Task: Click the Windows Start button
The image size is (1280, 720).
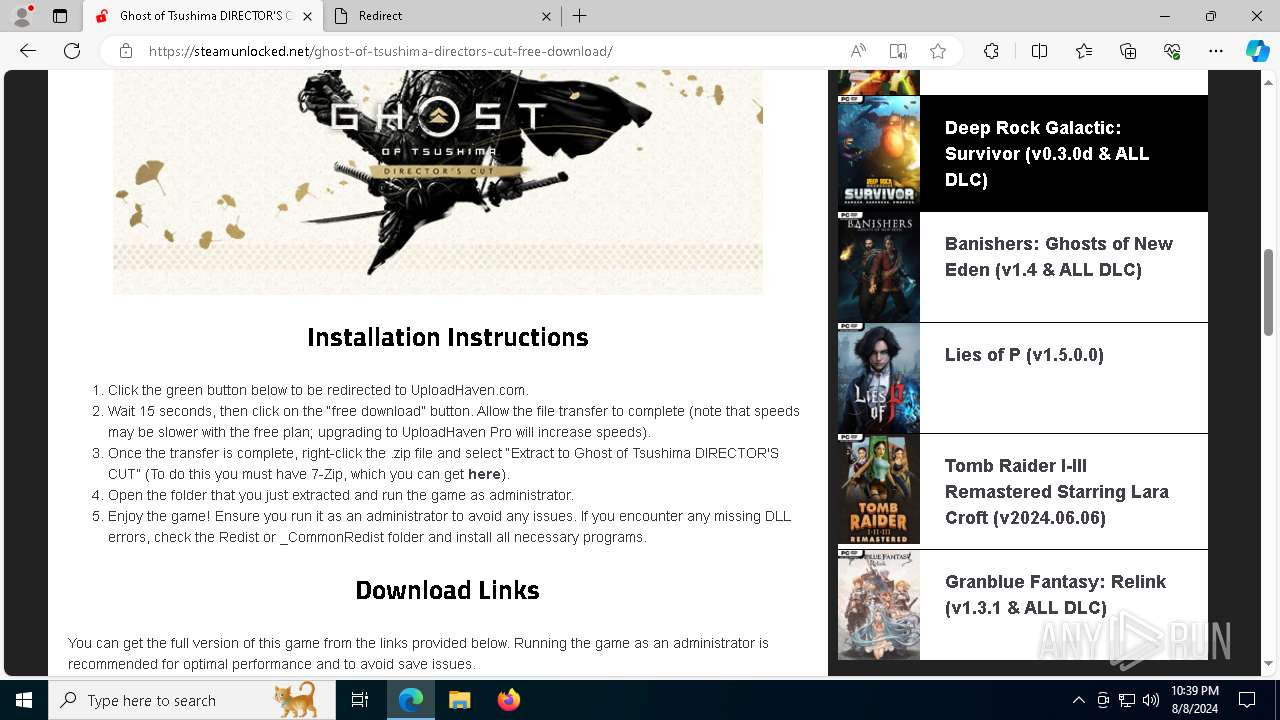Action: coord(24,700)
